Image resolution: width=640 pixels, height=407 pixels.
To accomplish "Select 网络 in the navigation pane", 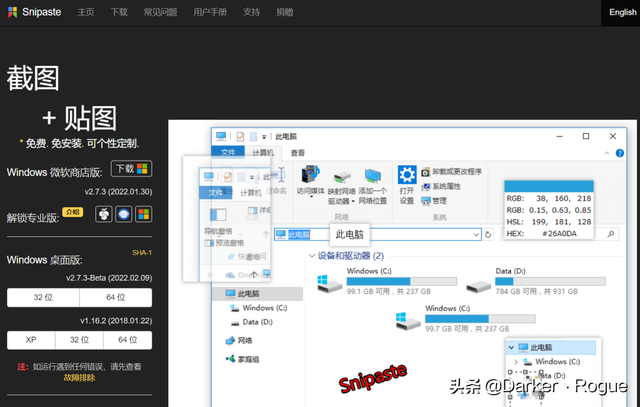I will (x=239, y=340).
